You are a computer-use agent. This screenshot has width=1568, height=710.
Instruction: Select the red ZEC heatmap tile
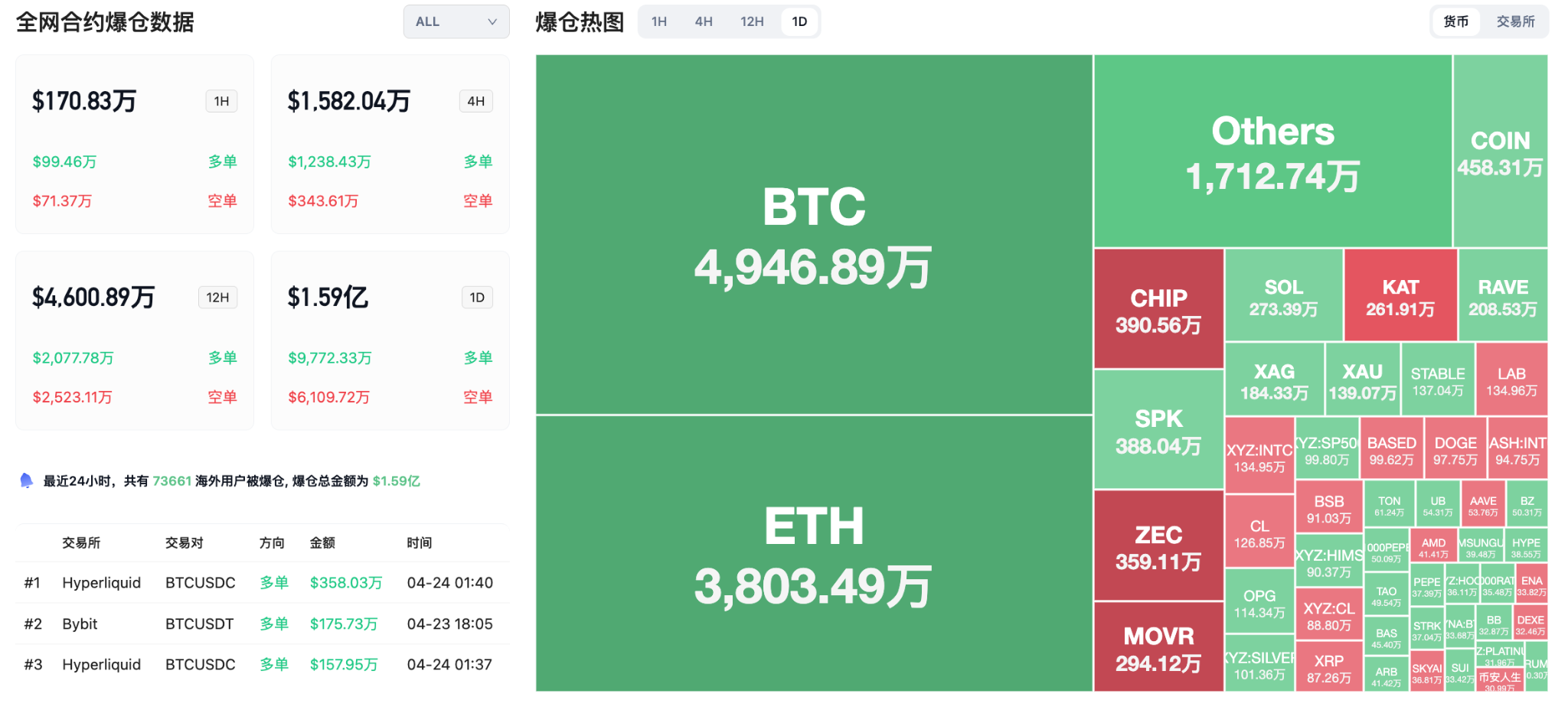click(x=1158, y=546)
